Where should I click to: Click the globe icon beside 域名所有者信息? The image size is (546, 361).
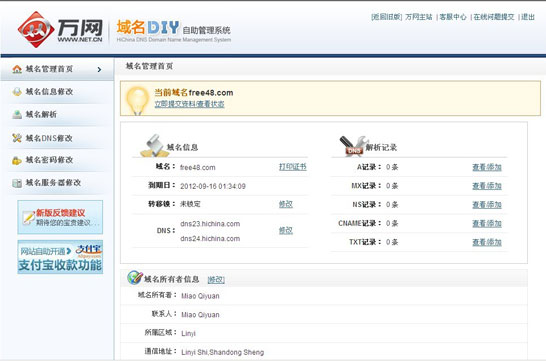[x=135, y=277]
